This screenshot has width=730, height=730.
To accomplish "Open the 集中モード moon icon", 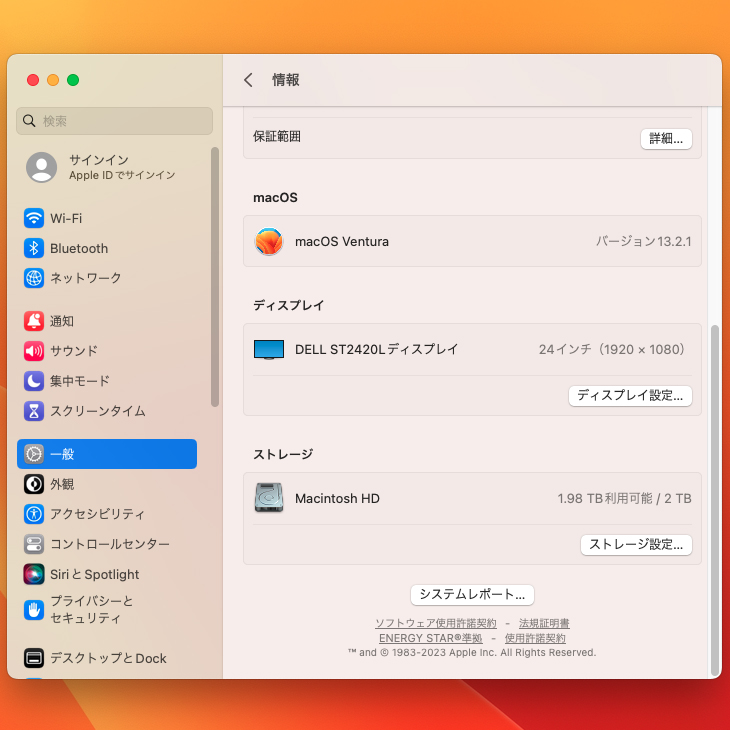I will 34,381.
